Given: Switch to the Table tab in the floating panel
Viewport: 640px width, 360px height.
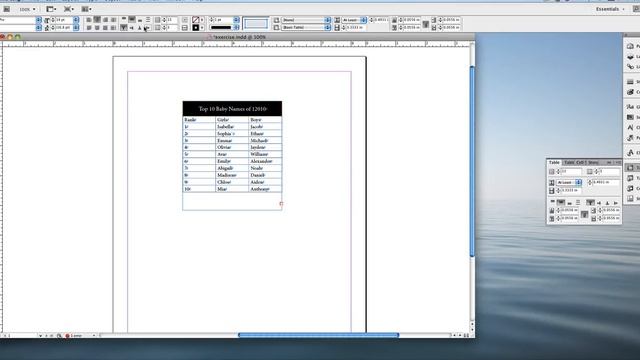Looking at the screenshot, I should coord(554,162).
